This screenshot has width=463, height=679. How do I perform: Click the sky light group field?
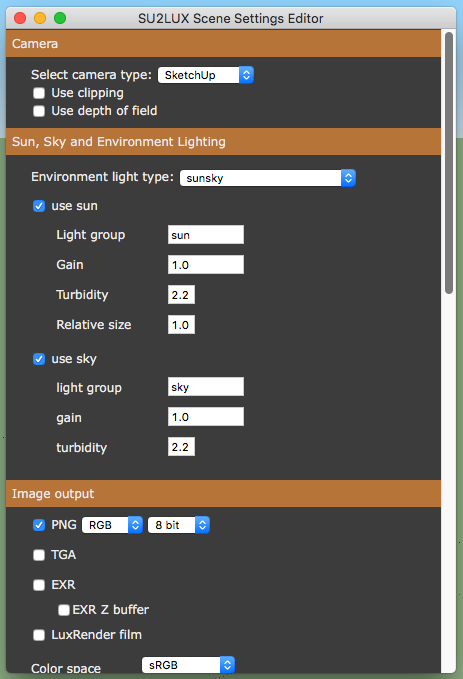(x=206, y=387)
